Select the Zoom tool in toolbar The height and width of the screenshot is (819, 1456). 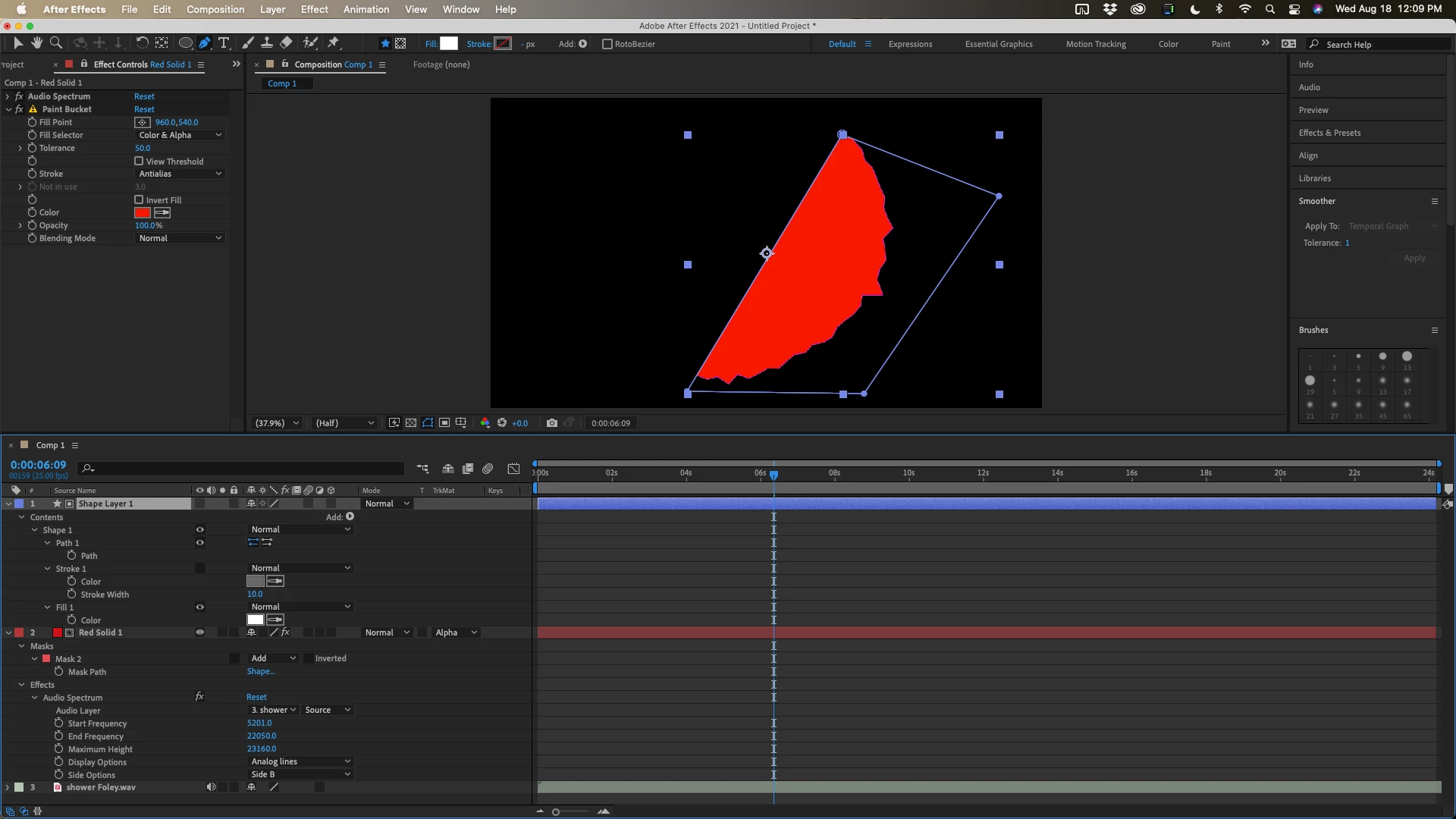[x=55, y=43]
